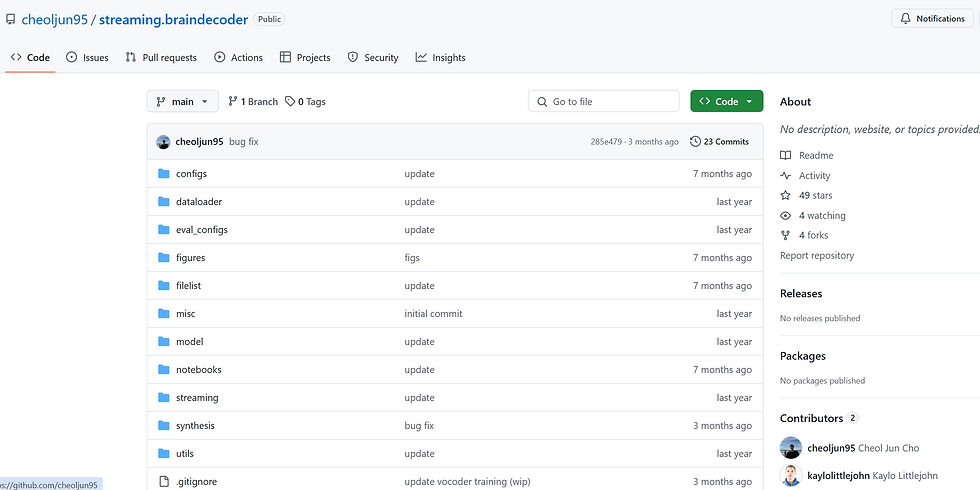Open the configs folder name

(x=191, y=174)
